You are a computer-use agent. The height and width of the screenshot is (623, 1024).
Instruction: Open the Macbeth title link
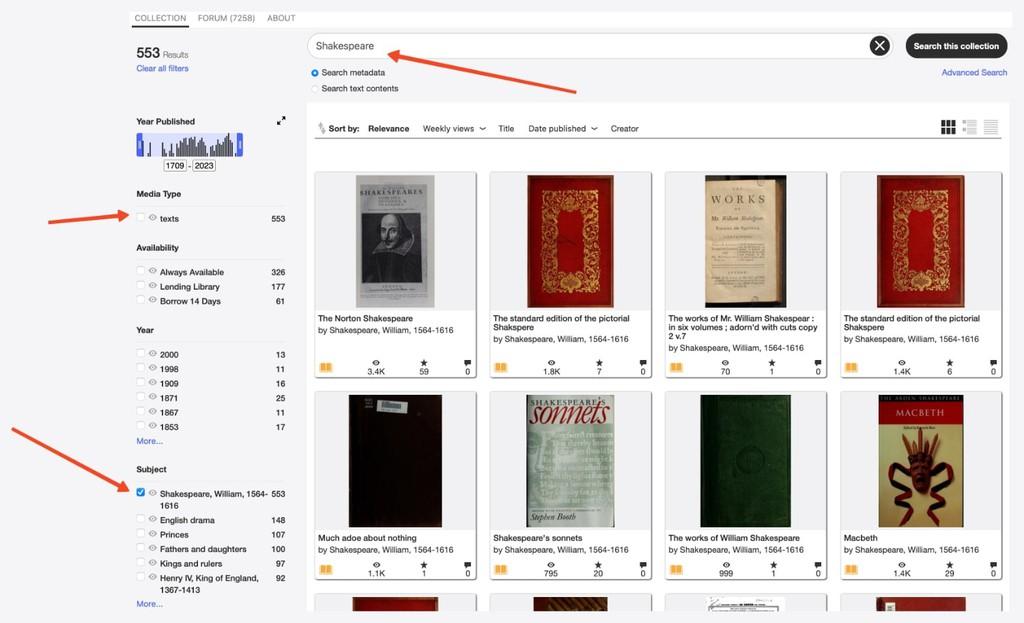(860, 538)
